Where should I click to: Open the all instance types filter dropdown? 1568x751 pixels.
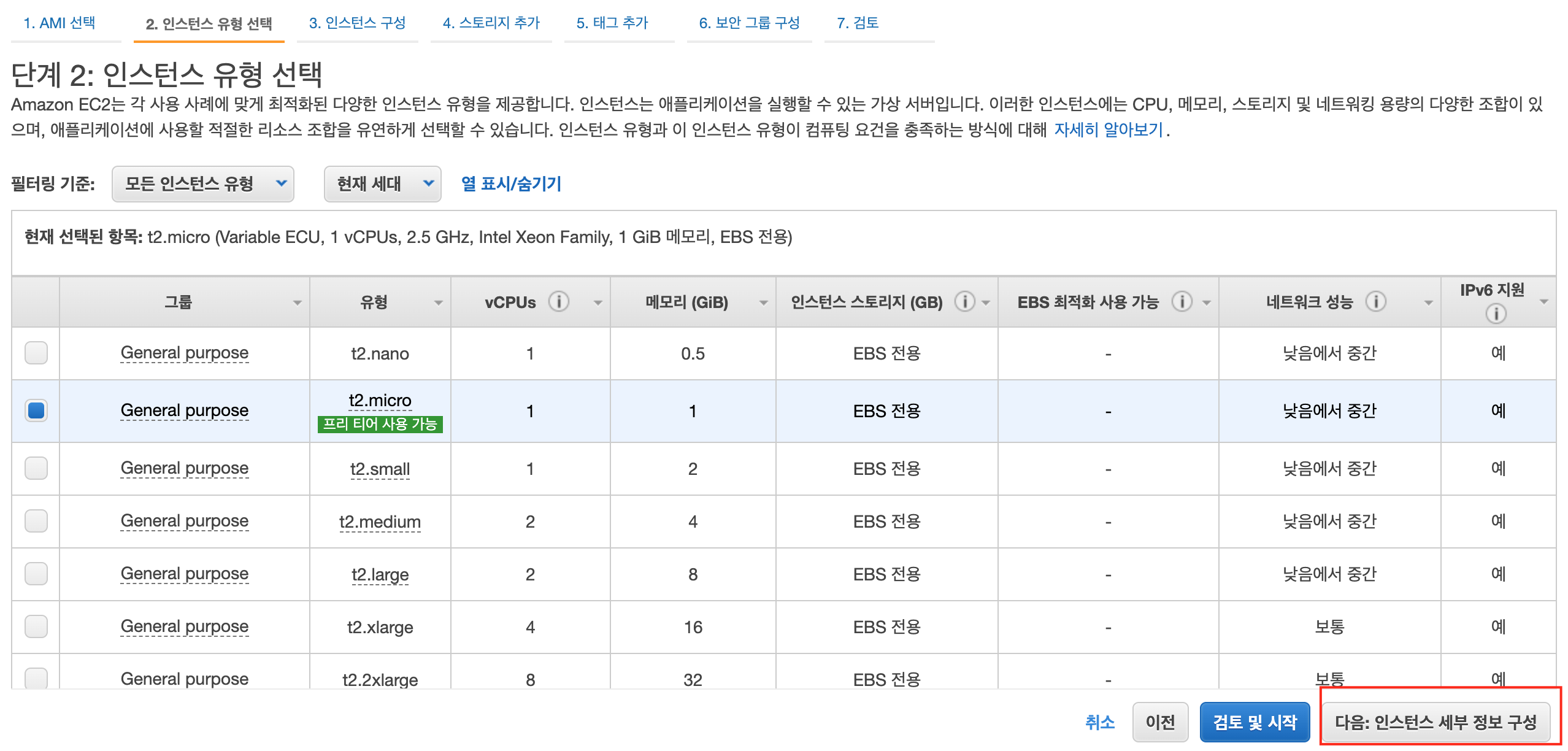(202, 183)
